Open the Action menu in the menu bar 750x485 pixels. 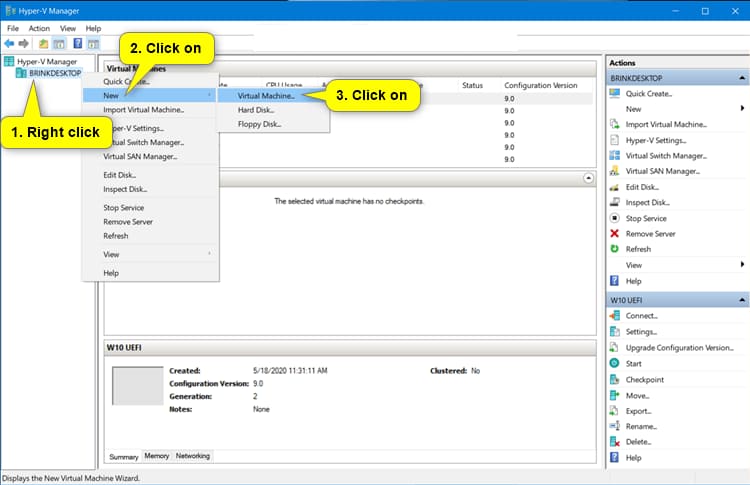click(39, 29)
